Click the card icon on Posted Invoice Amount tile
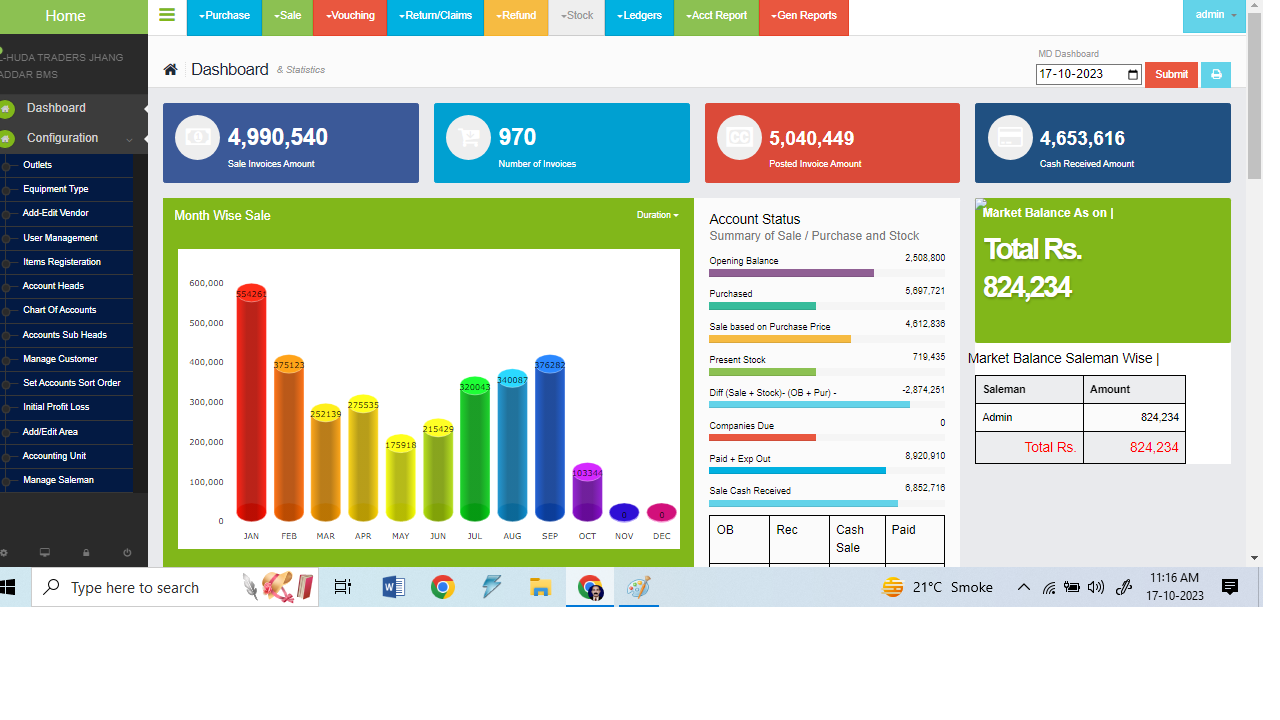 point(739,137)
